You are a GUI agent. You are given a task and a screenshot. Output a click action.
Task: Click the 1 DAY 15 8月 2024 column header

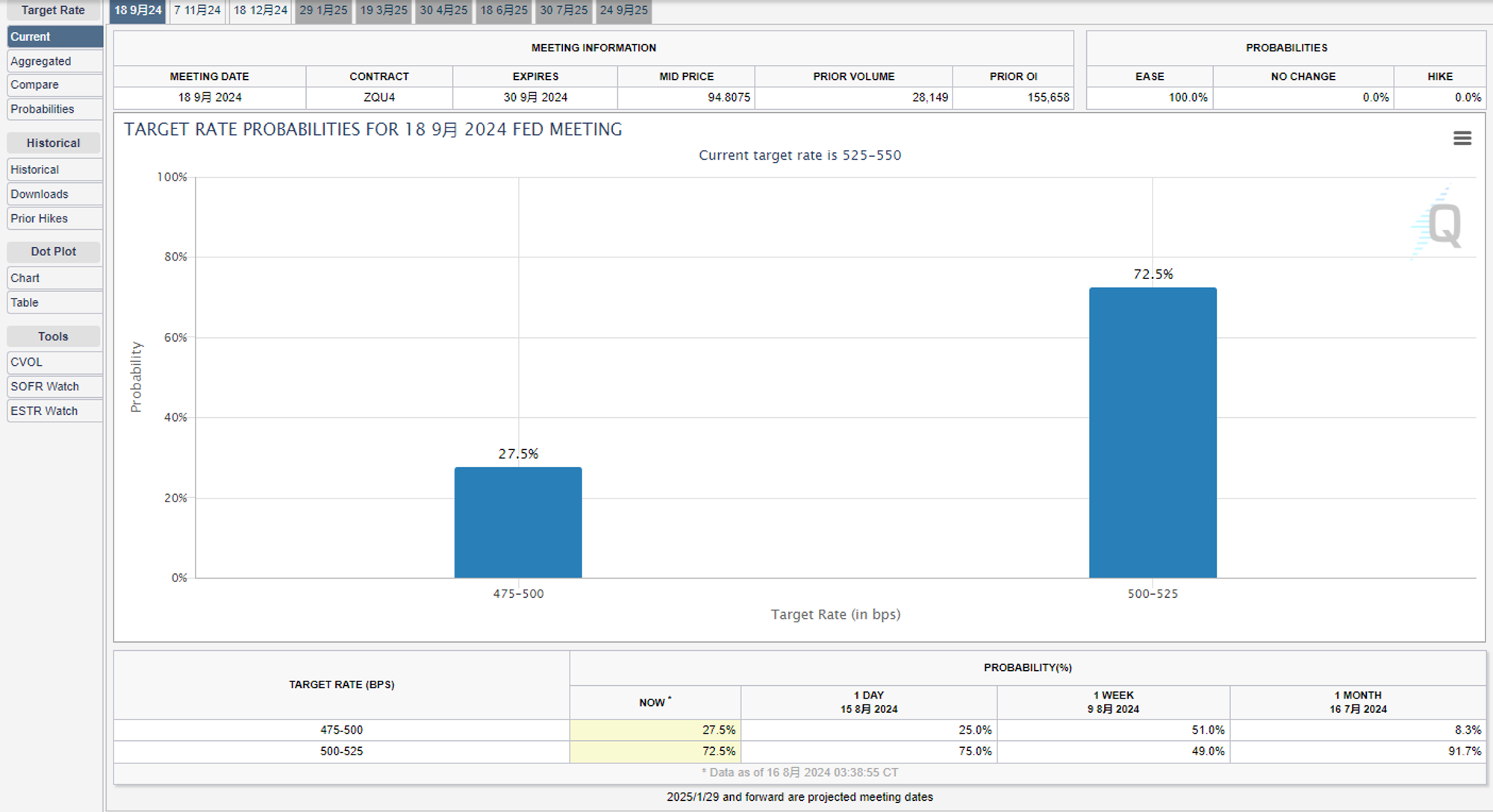[869, 702]
